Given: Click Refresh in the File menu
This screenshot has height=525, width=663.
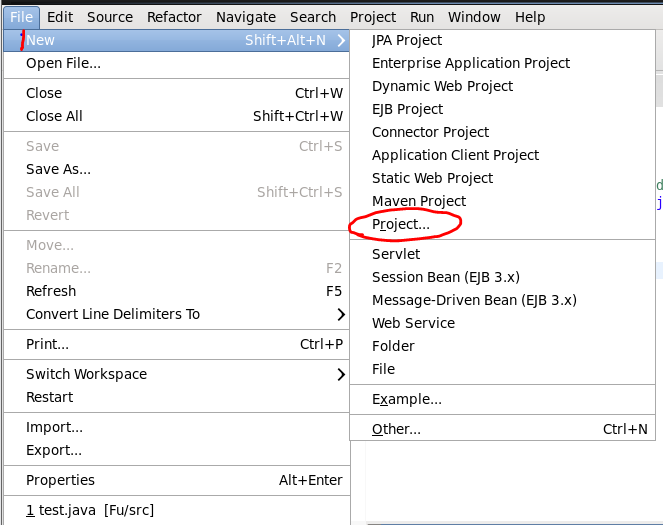Looking at the screenshot, I should 51,291.
